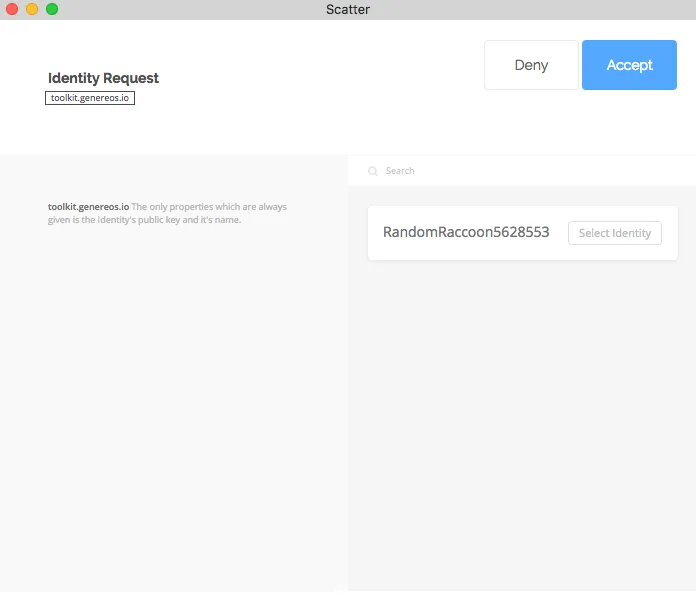Click the Identity Request heading
The image size is (696, 595).
(103, 78)
